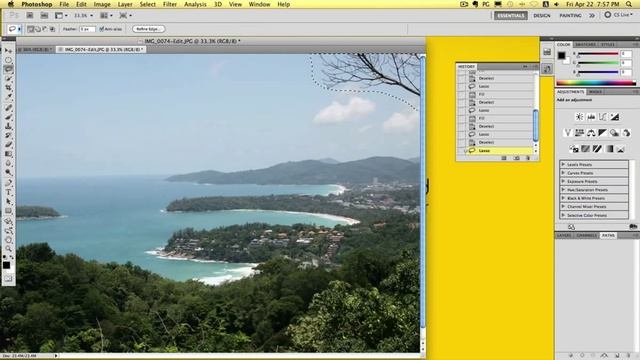
Task: Toggle the Anti-alias checkbox
Action: (x=101, y=29)
